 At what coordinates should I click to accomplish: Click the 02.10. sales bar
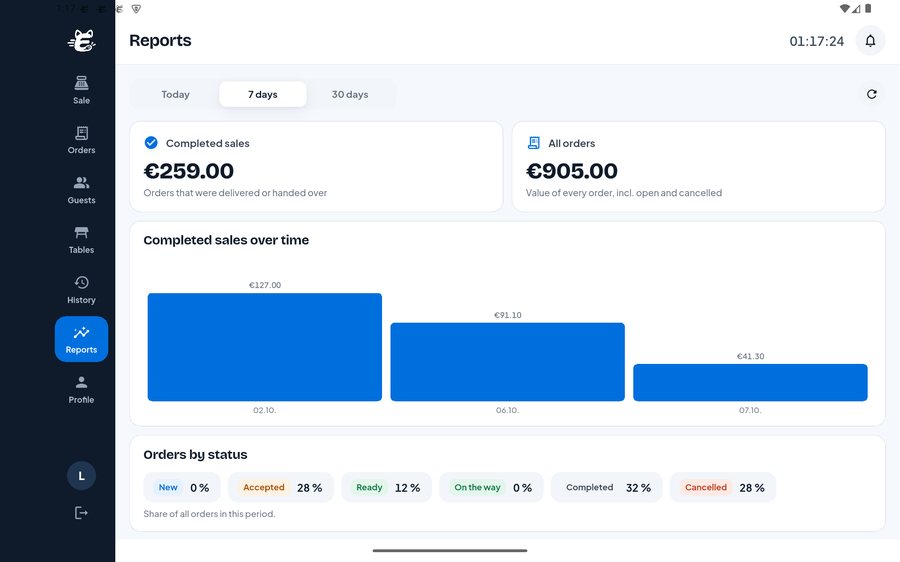tap(265, 347)
